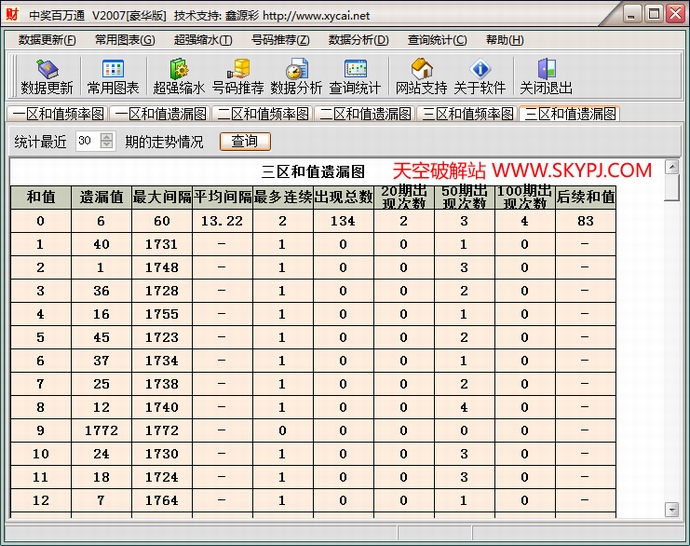Select the 三区和值频率图 tab
The height and width of the screenshot is (546, 690).
click(467, 114)
